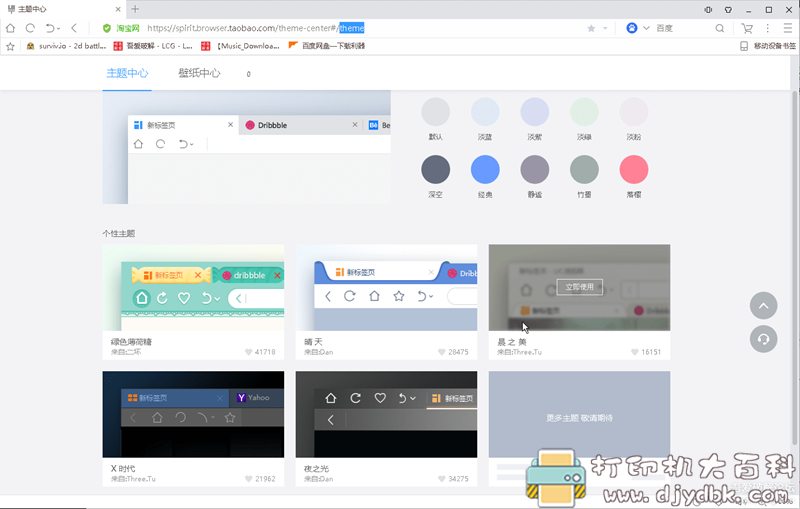This screenshot has width=800, height=509.
Task: Like 晴天 theme via heart 28475
Action: [x=441, y=352]
